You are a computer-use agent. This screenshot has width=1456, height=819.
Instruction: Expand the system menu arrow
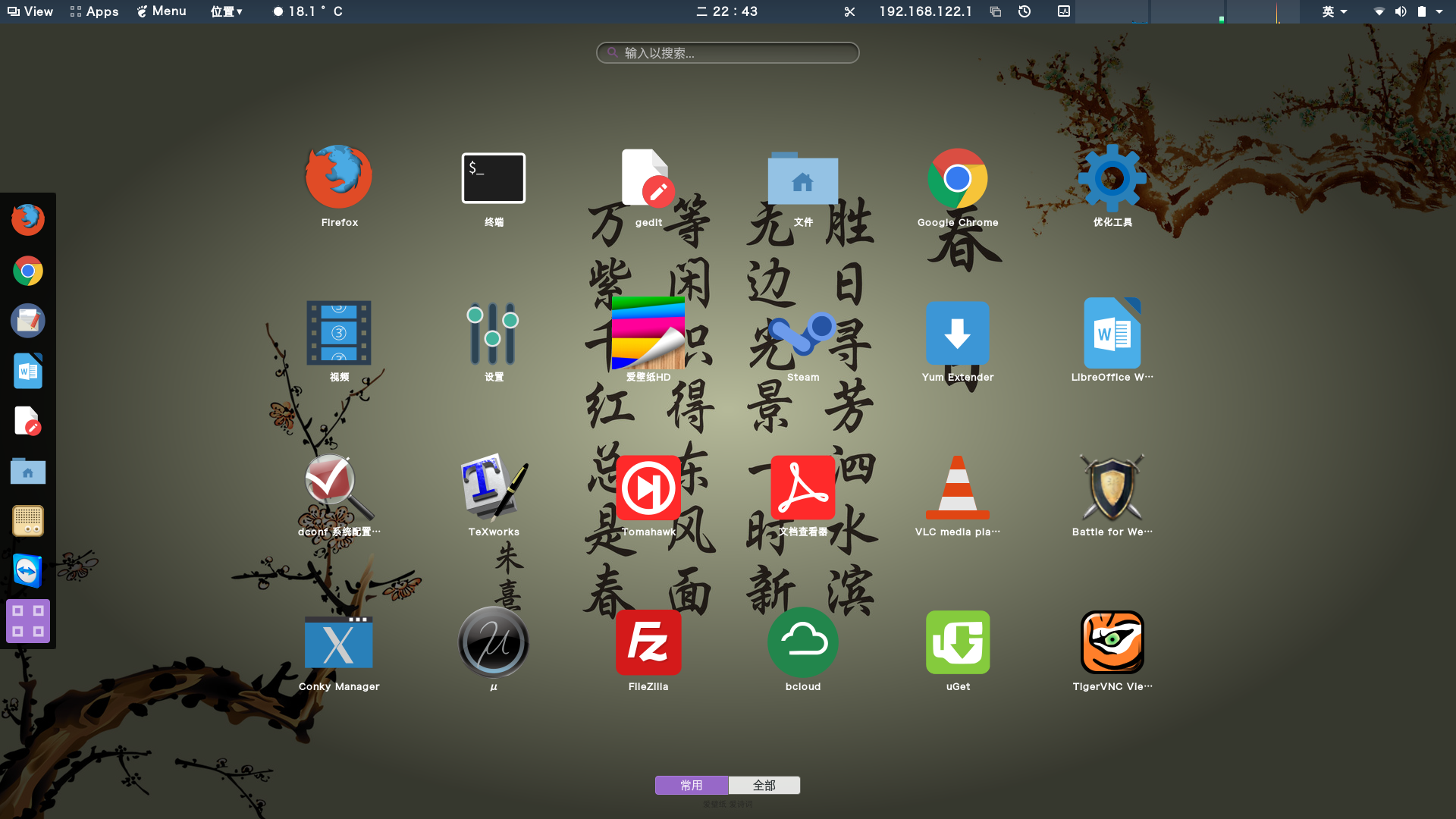(1439, 11)
